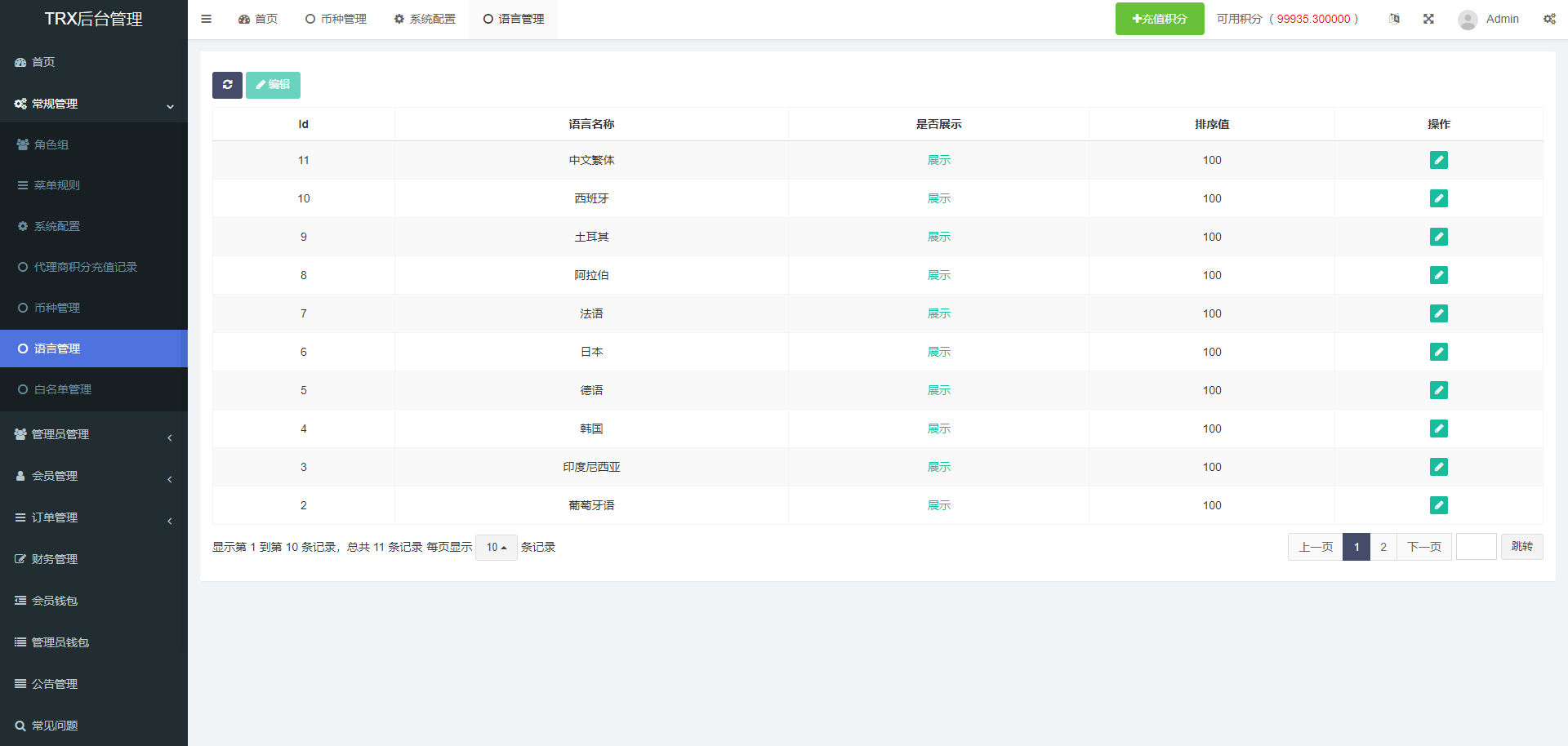This screenshot has height=746, width=1568.
Task: Click edit pencil icon for 葡萄牙语 row
Action: (1438, 505)
